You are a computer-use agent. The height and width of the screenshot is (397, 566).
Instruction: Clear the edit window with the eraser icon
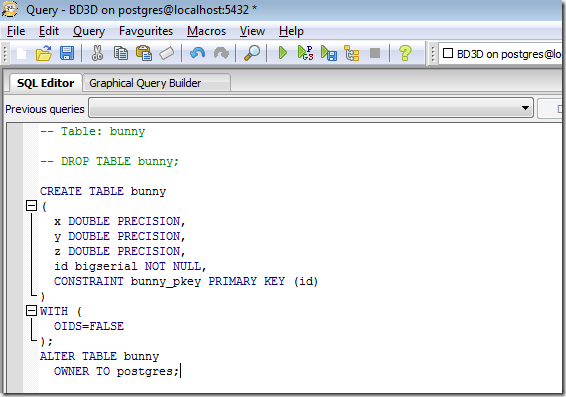pyautogui.click(x=167, y=53)
